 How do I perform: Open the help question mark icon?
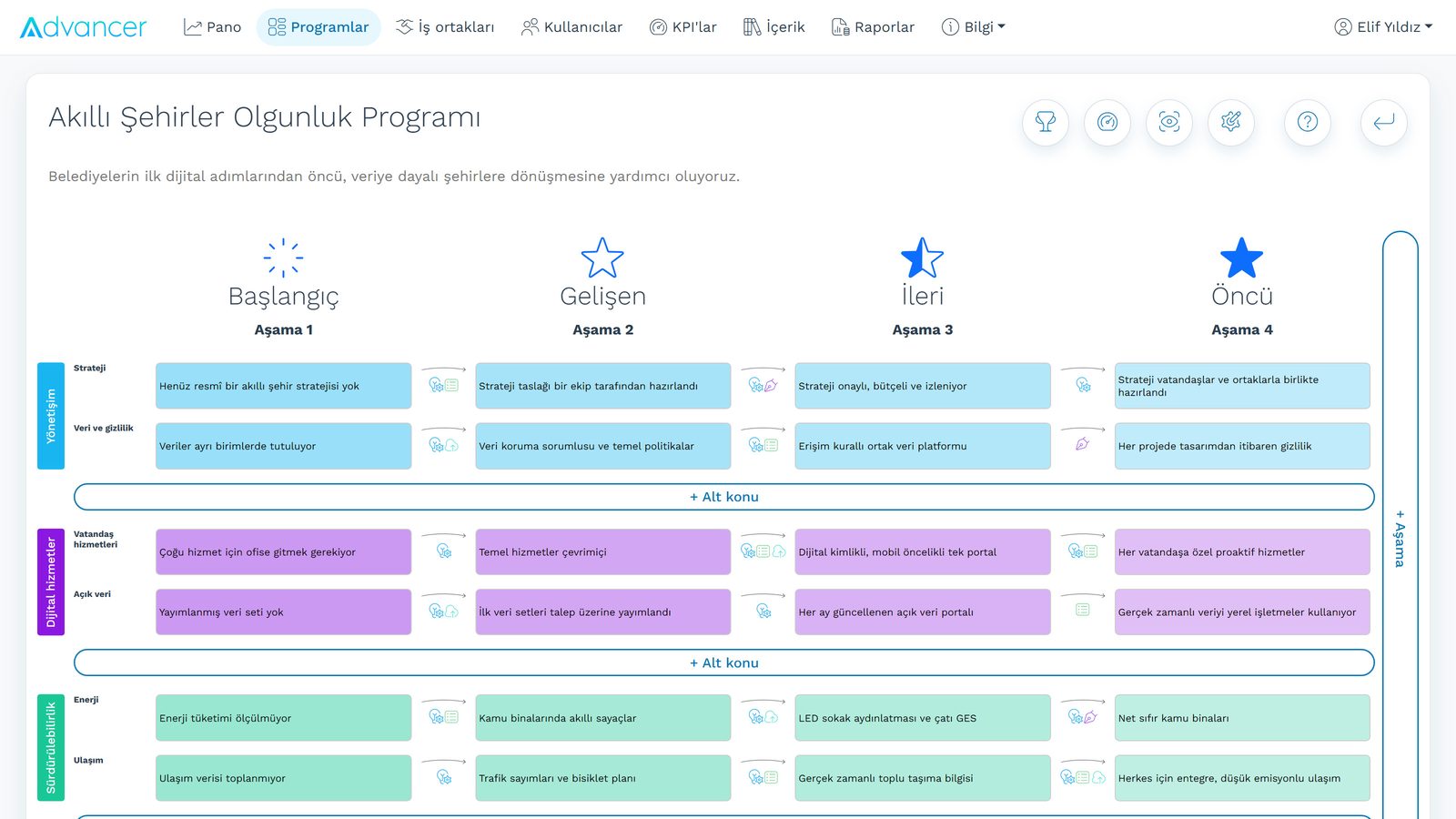click(1308, 122)
